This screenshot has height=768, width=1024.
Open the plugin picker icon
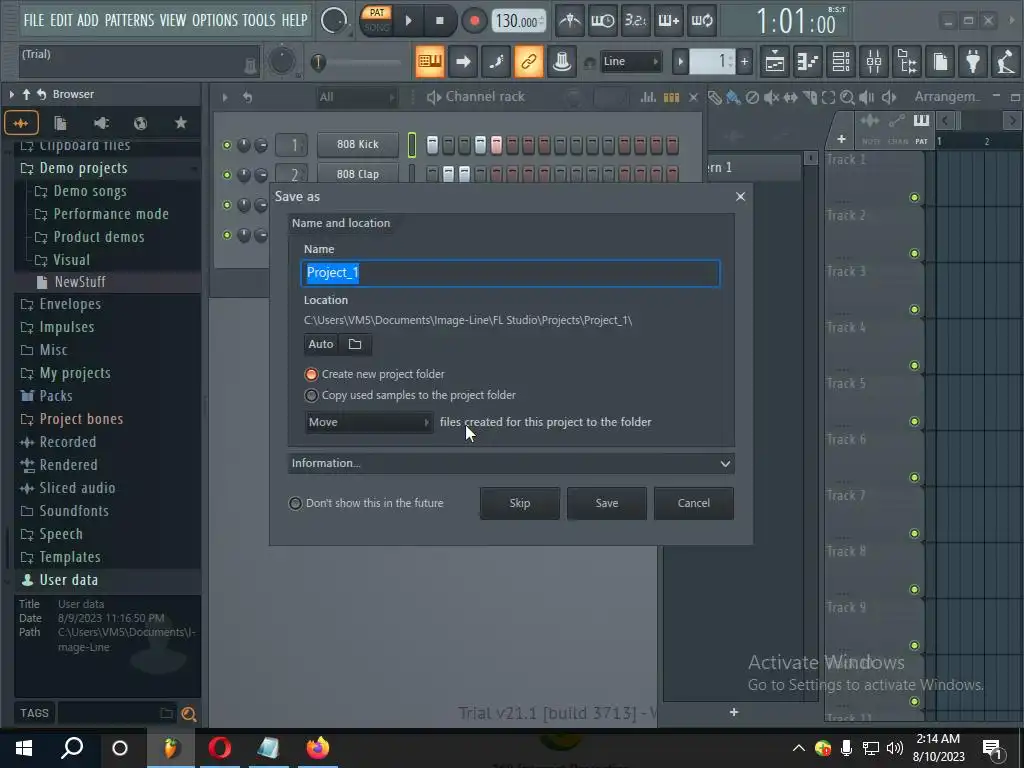click(973, 62)
